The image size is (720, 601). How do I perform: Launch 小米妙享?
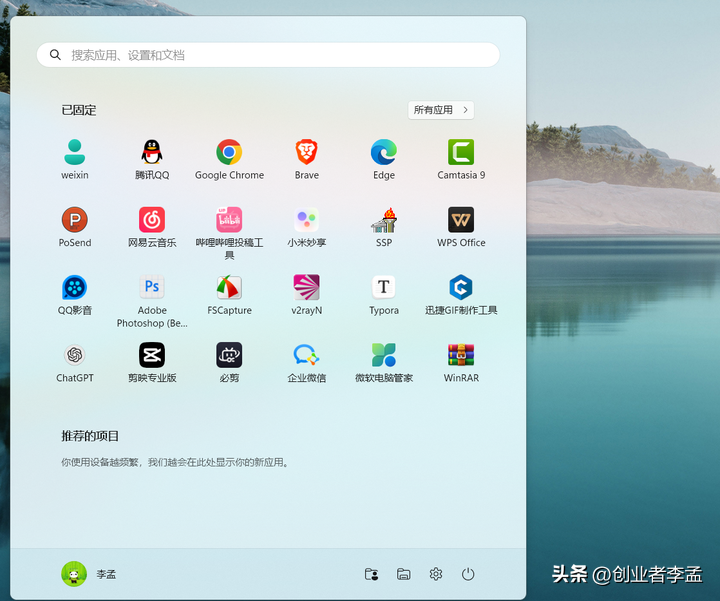[306, 227]
